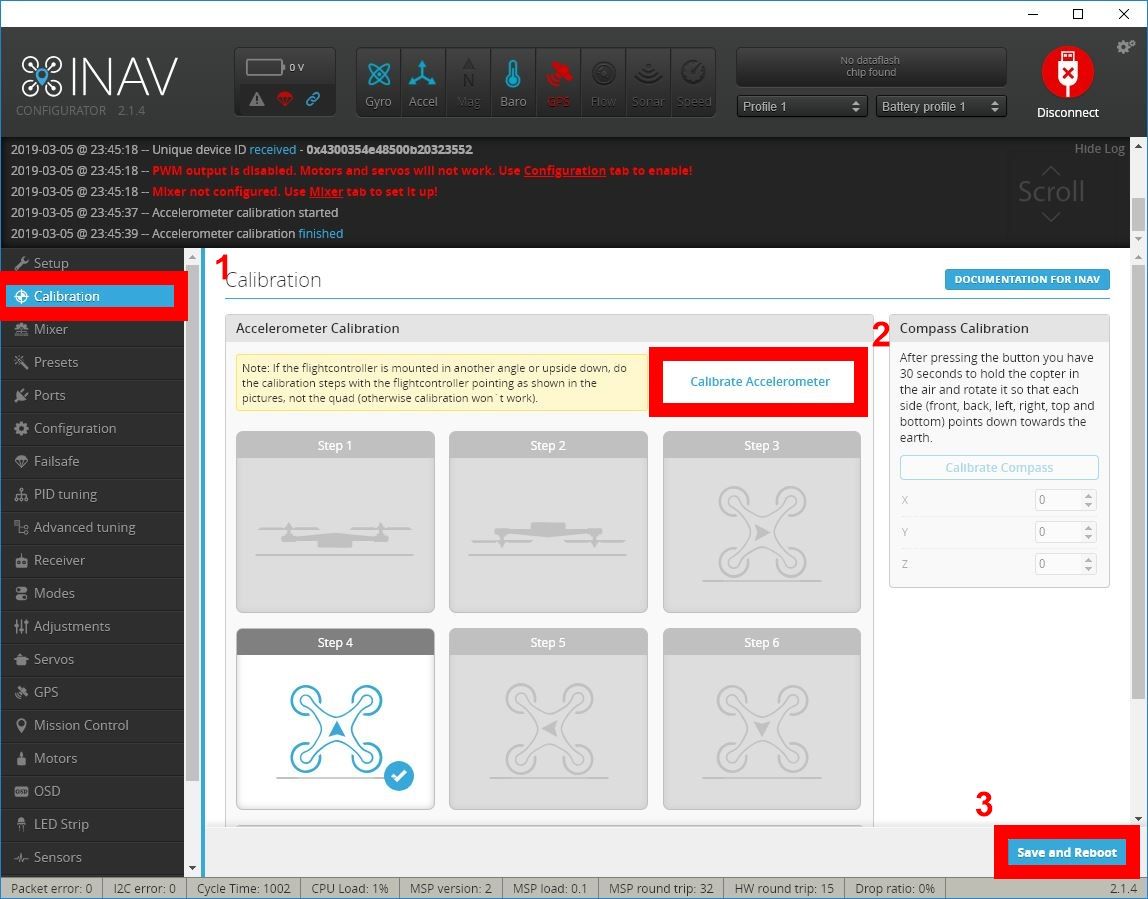Open the Ports tab
Screen dimensions: 1148x899
92,395
